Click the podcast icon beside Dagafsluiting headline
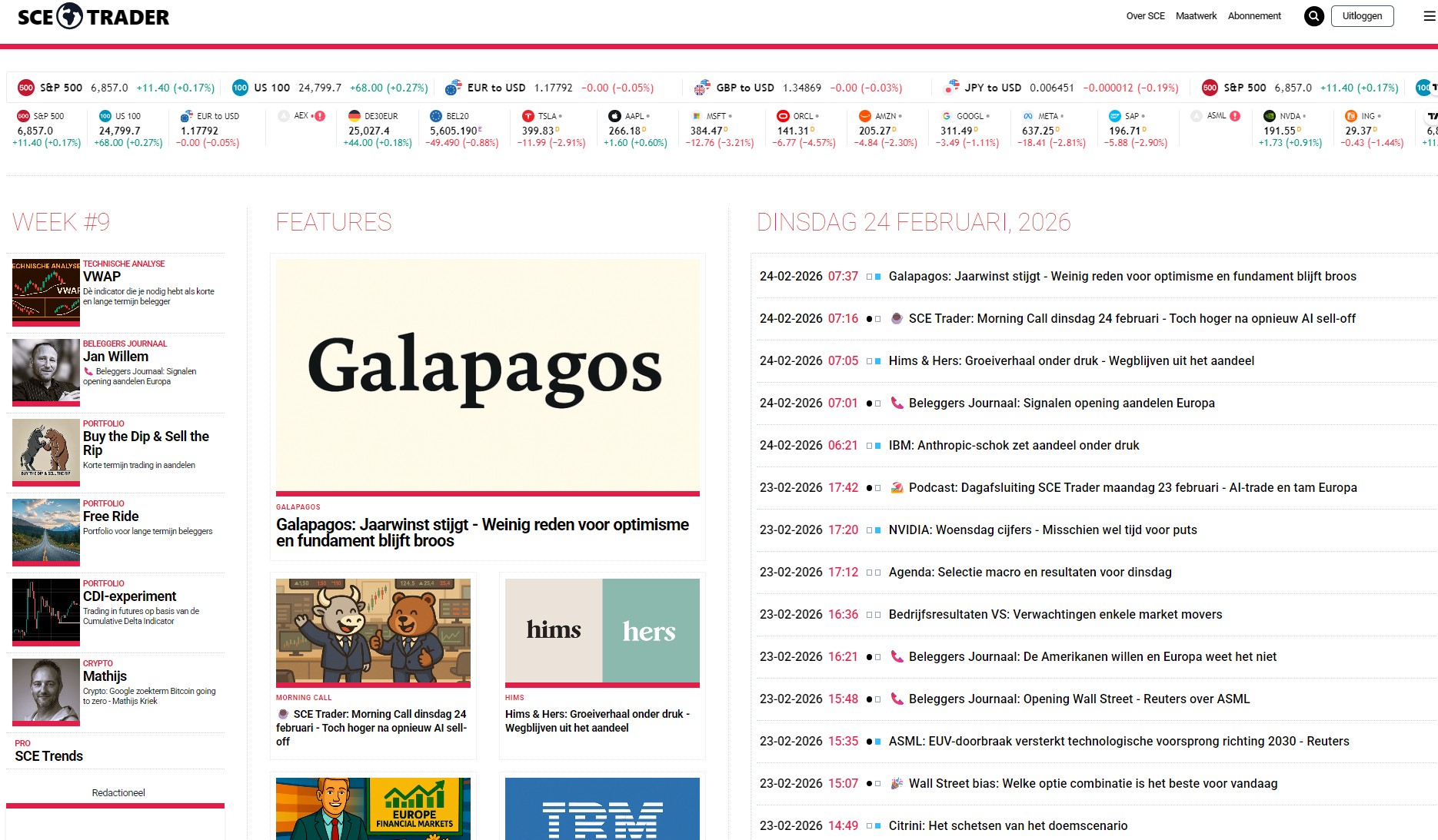 [897, 487]
